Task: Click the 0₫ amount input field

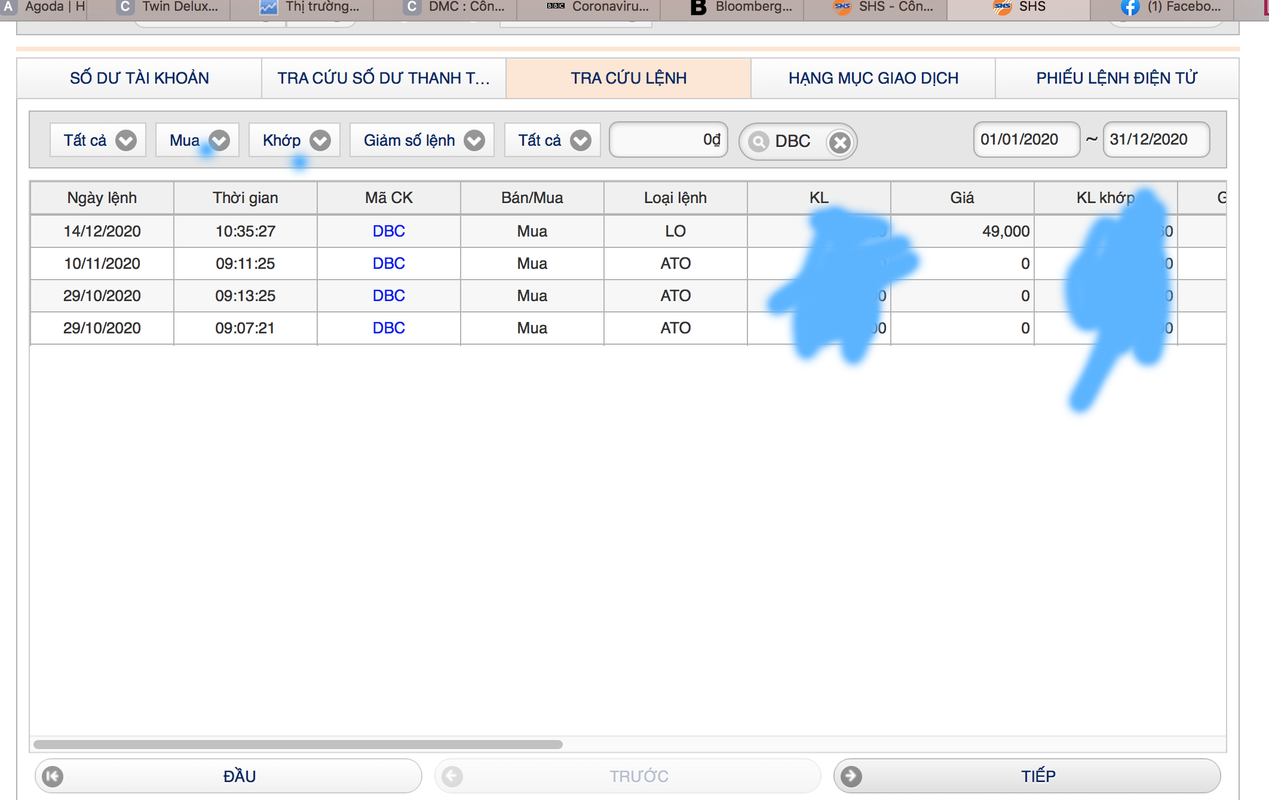Action: pos(669,140)
